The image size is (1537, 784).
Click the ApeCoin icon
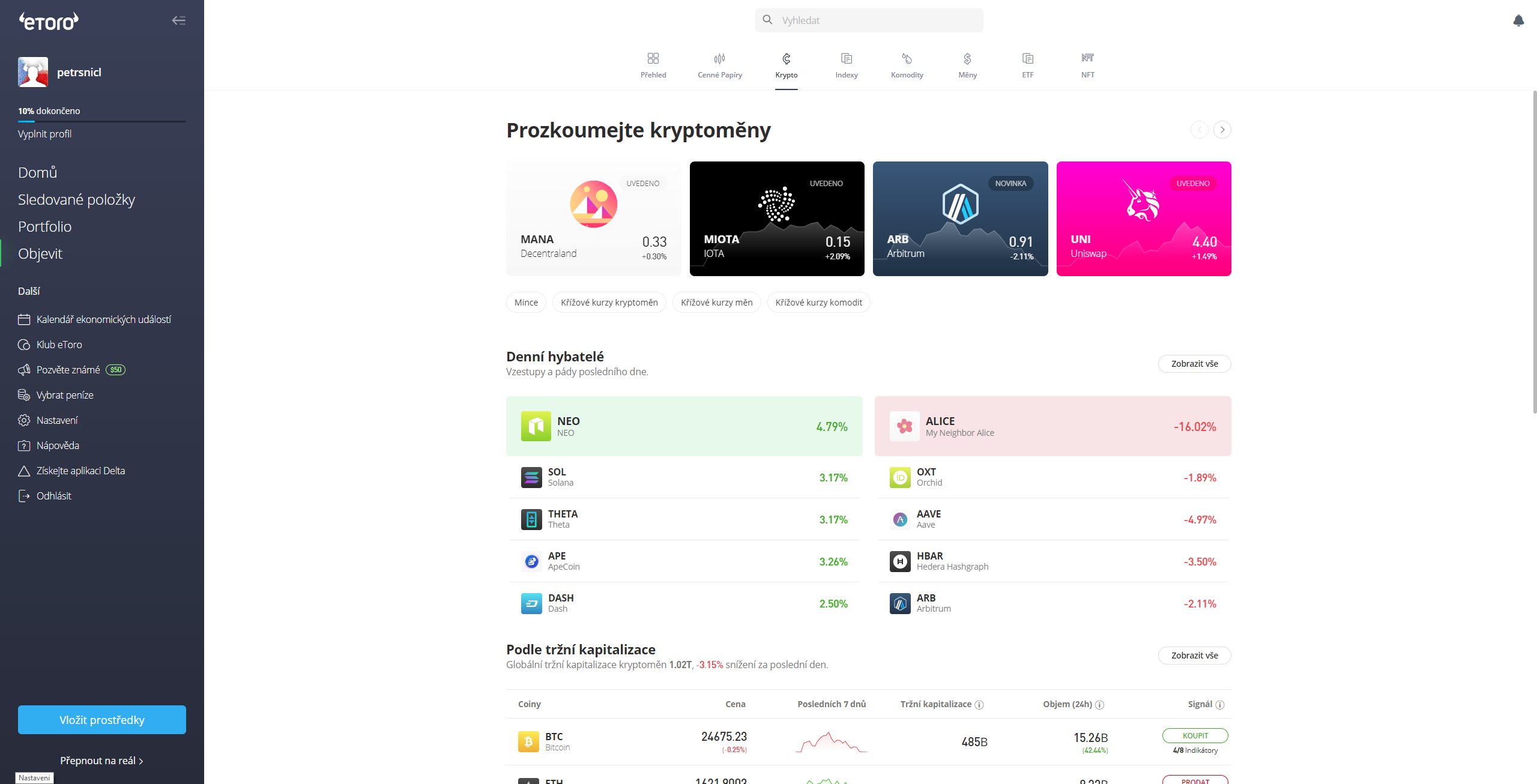click(x=531, y=561)
